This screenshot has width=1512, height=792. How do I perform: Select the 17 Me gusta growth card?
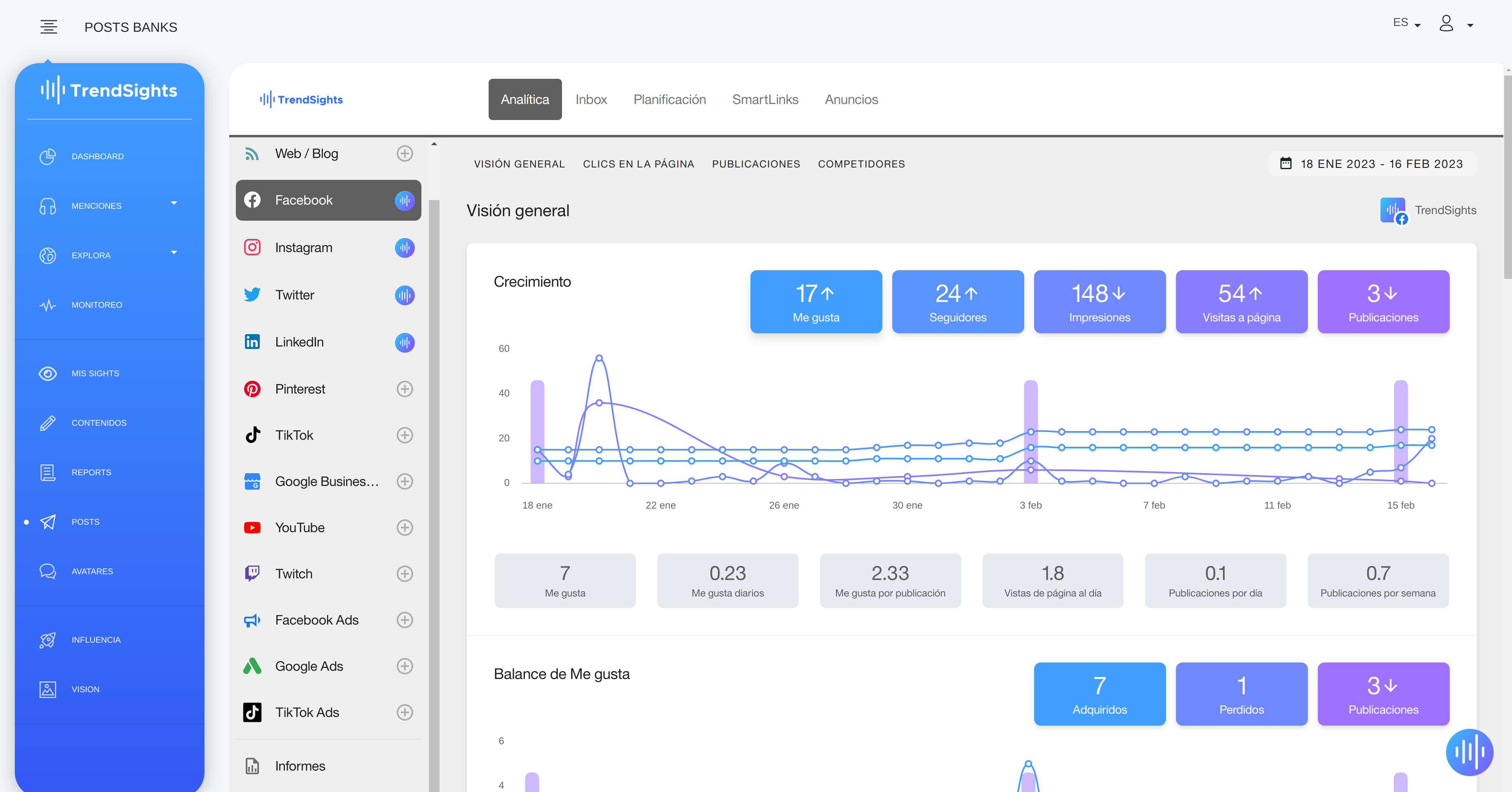[816, 302]
